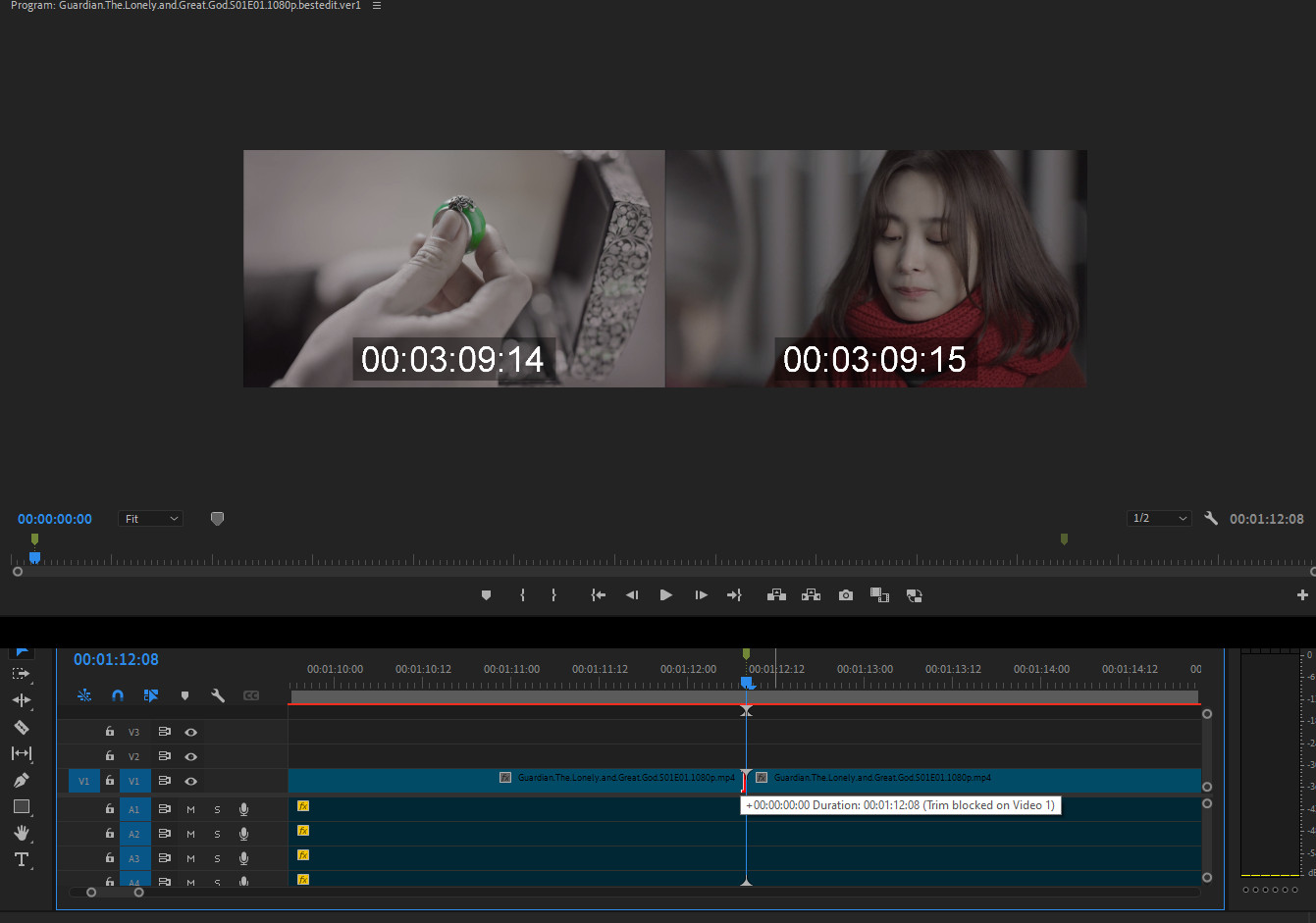Open the Fit zoom level dropdown
Viewport: 1316px width, 923px height.
pyautogui.click(x=151, y=519)
